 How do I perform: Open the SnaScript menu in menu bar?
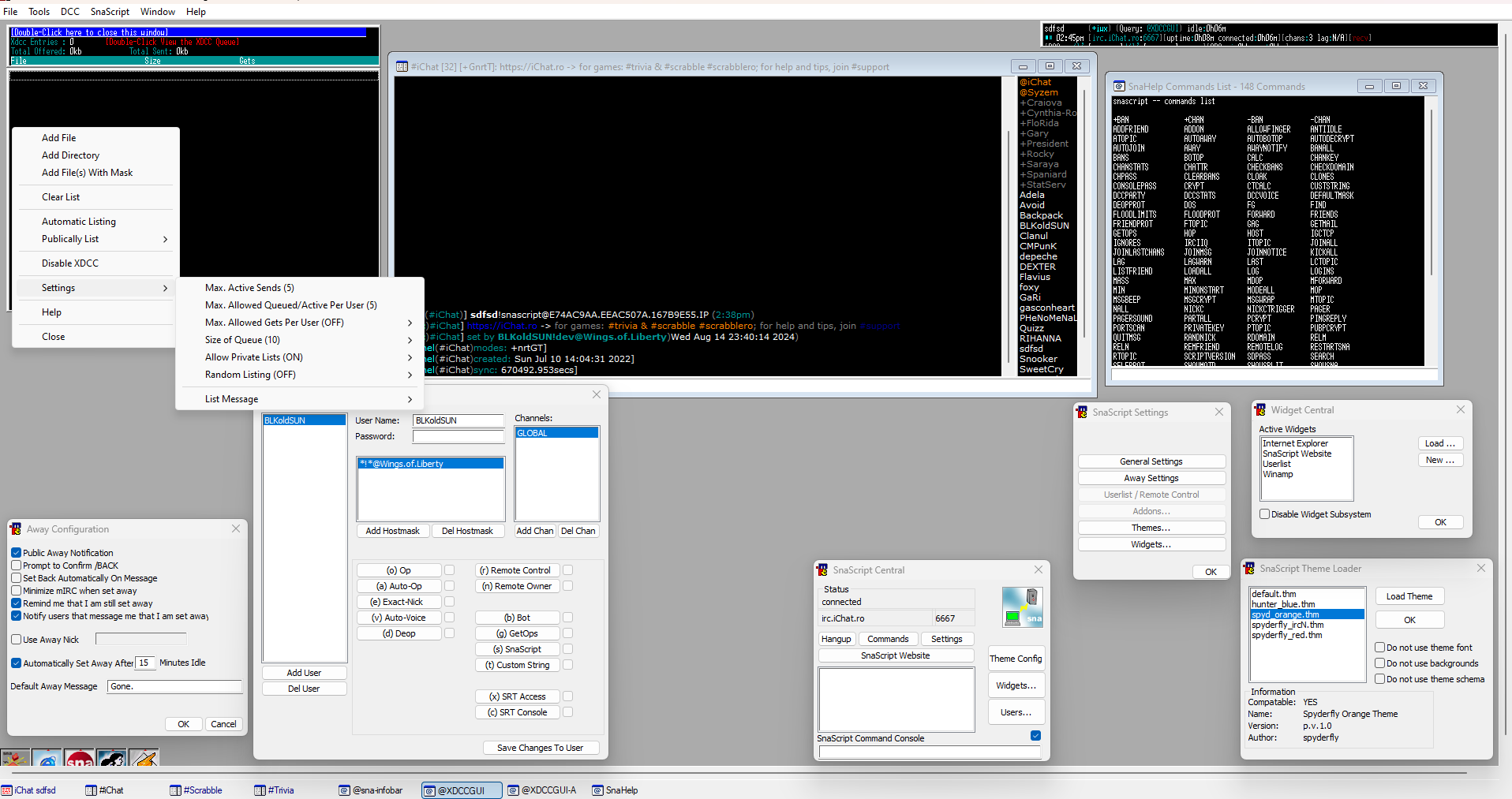pos(110,12)
